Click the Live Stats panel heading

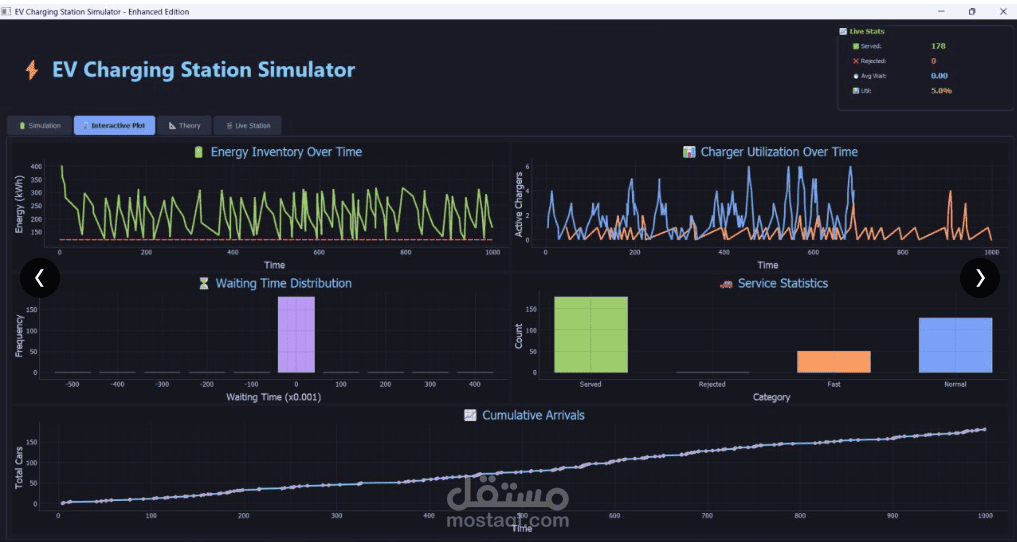click(867, 31)
